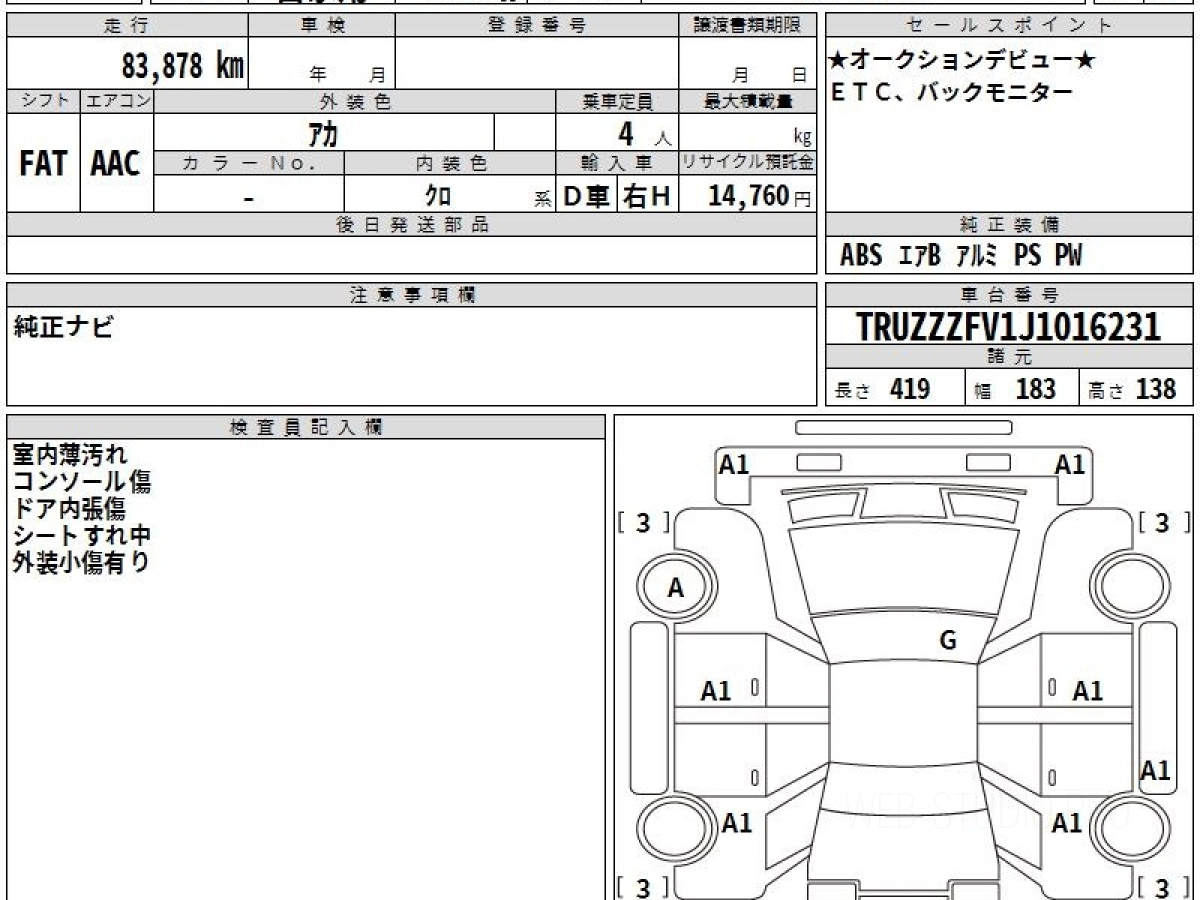Click the エアコン label
This screenshot has height=900, width=1200.
117,101
